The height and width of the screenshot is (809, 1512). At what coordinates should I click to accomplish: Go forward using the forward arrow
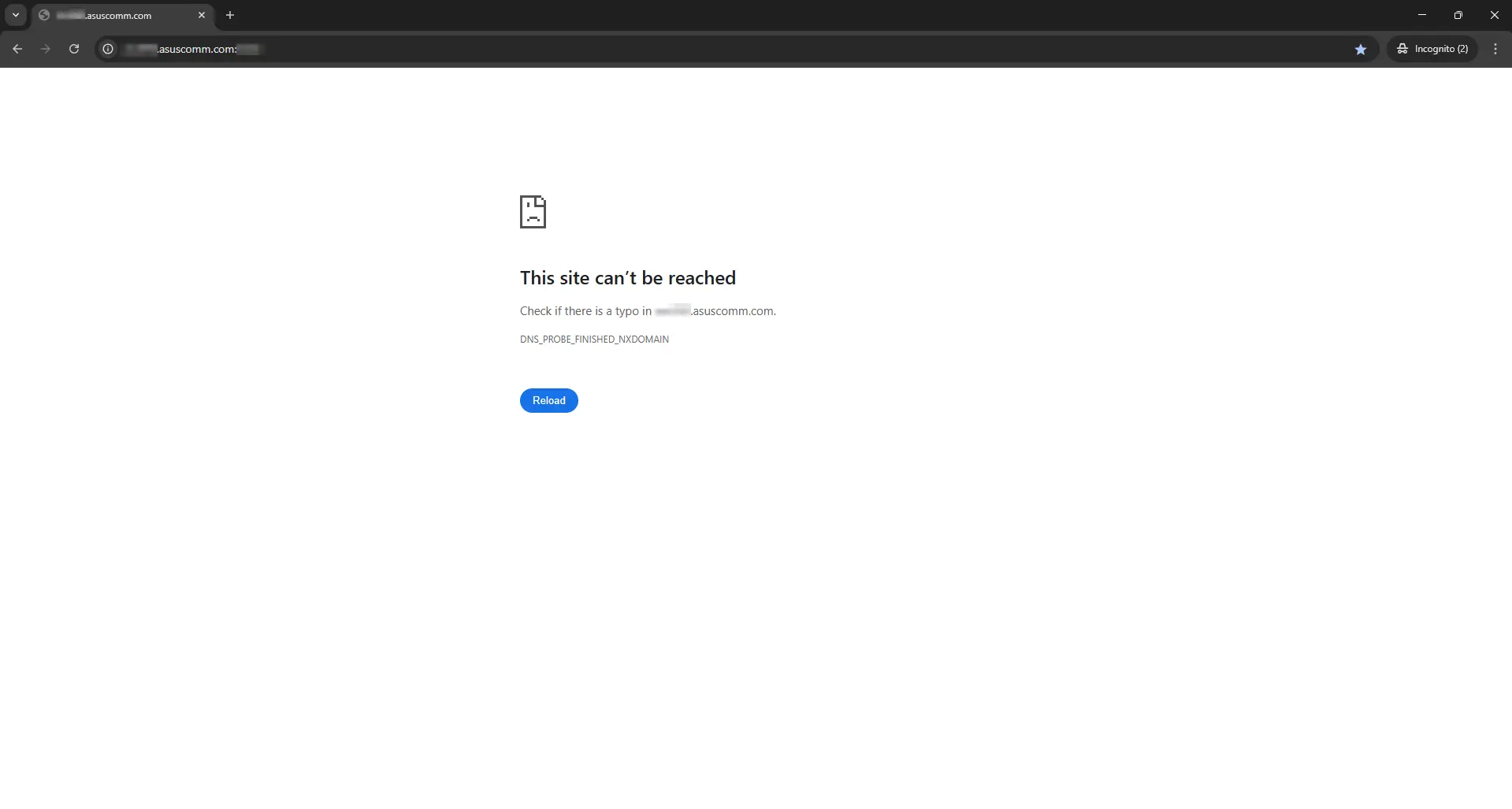[x=46, y=49]
